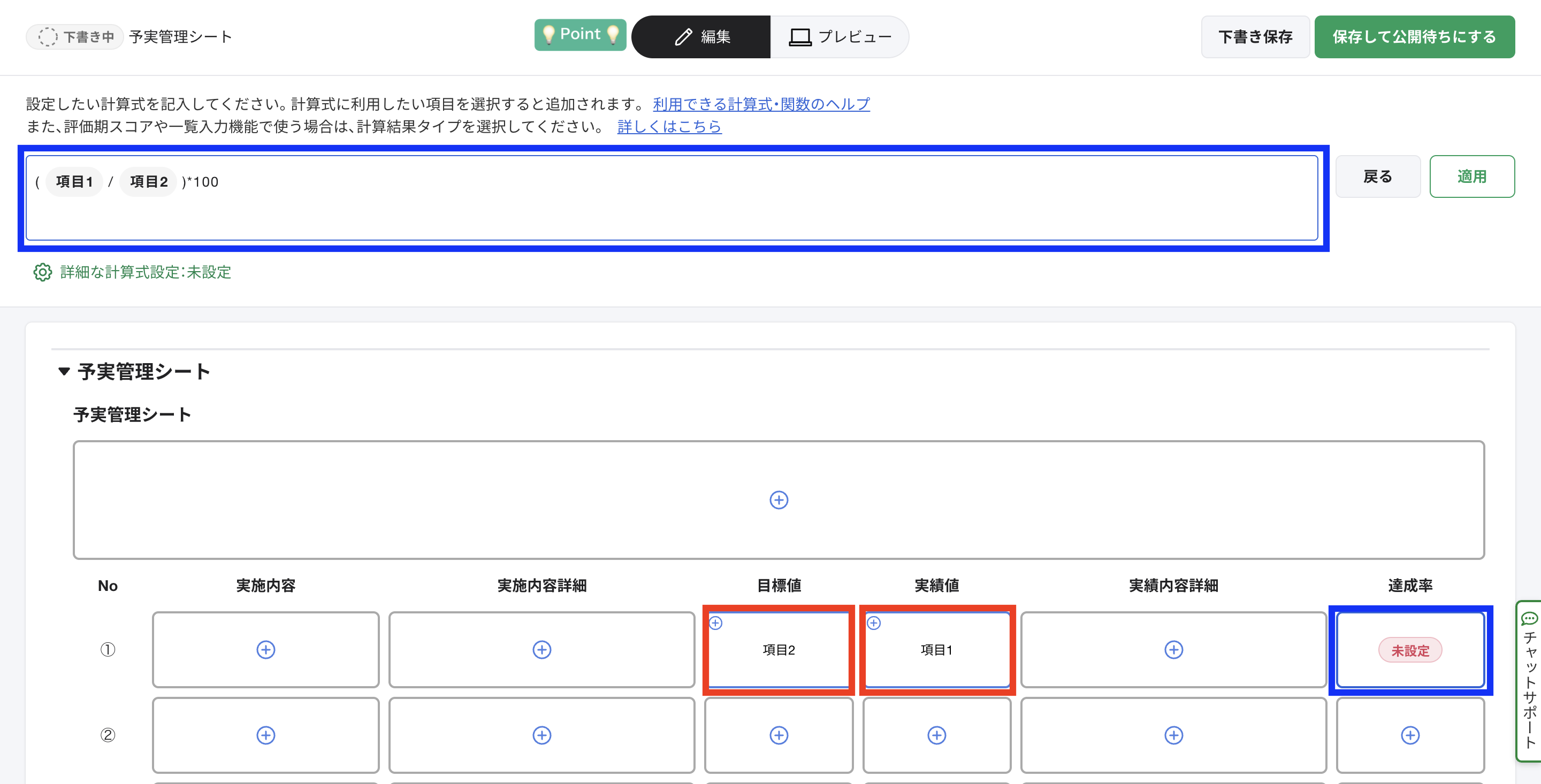Click plus icon in row ① 実施内容
Screen dimensions: 1541x784
(265, 649)
